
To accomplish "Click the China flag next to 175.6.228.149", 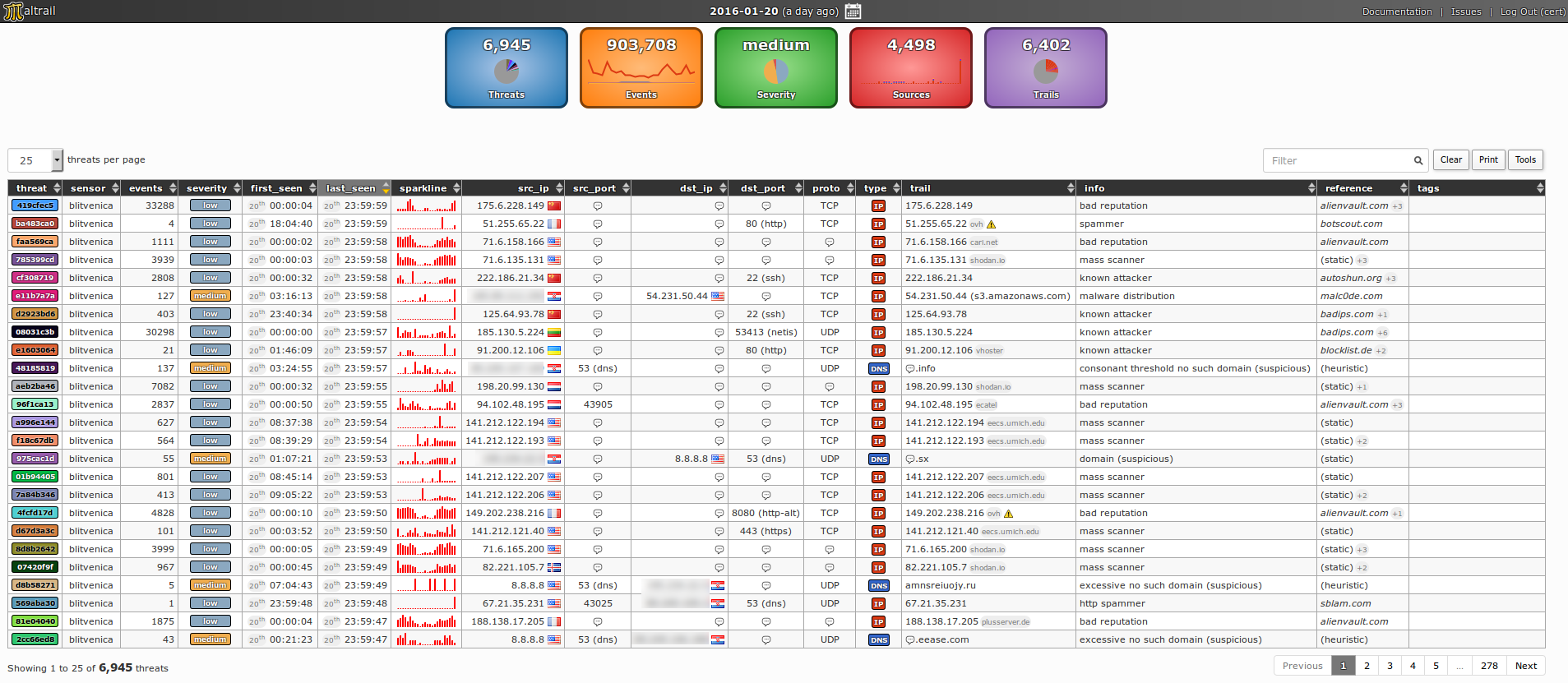I will tap(554, 206).
